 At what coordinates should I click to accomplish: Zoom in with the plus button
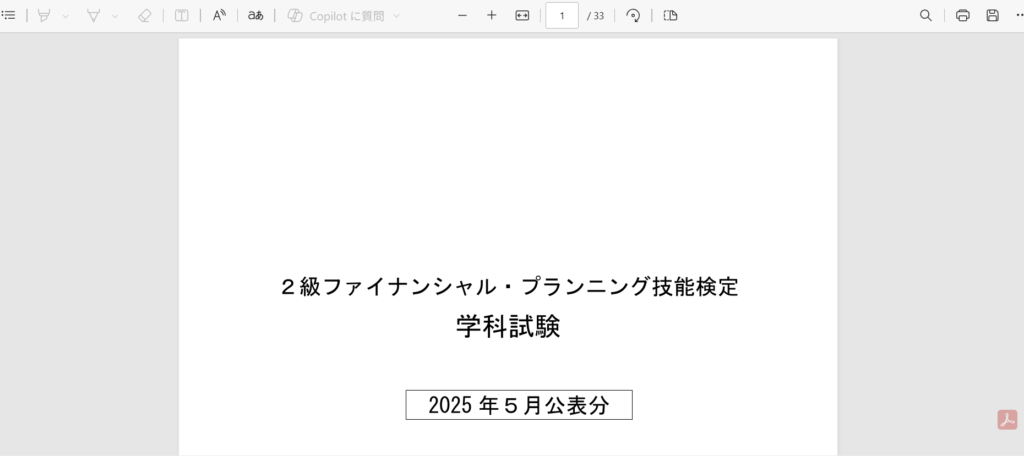coord(491,16)
